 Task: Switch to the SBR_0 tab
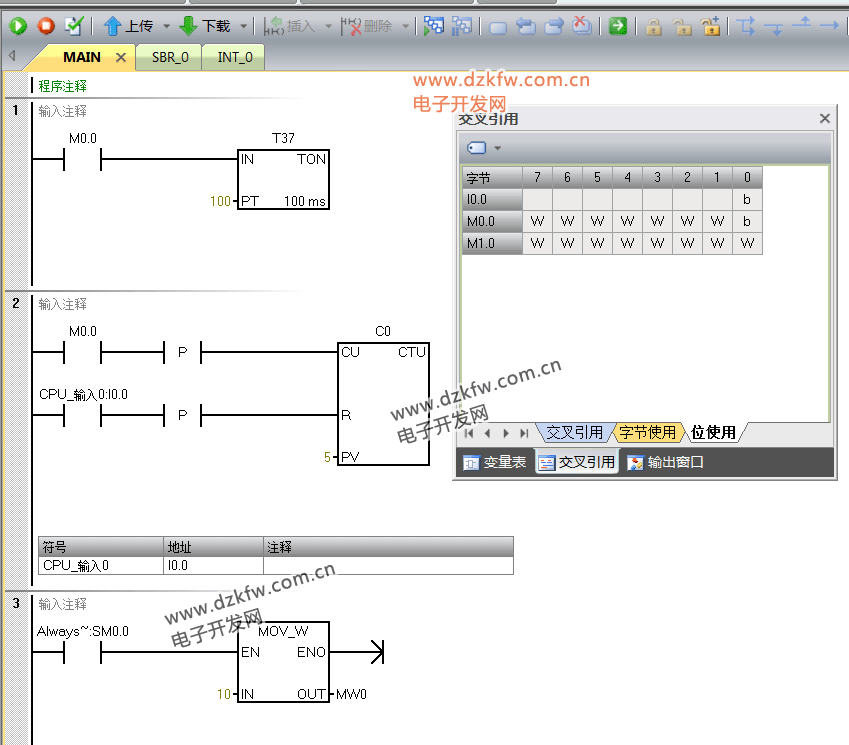tap(170, 57)
